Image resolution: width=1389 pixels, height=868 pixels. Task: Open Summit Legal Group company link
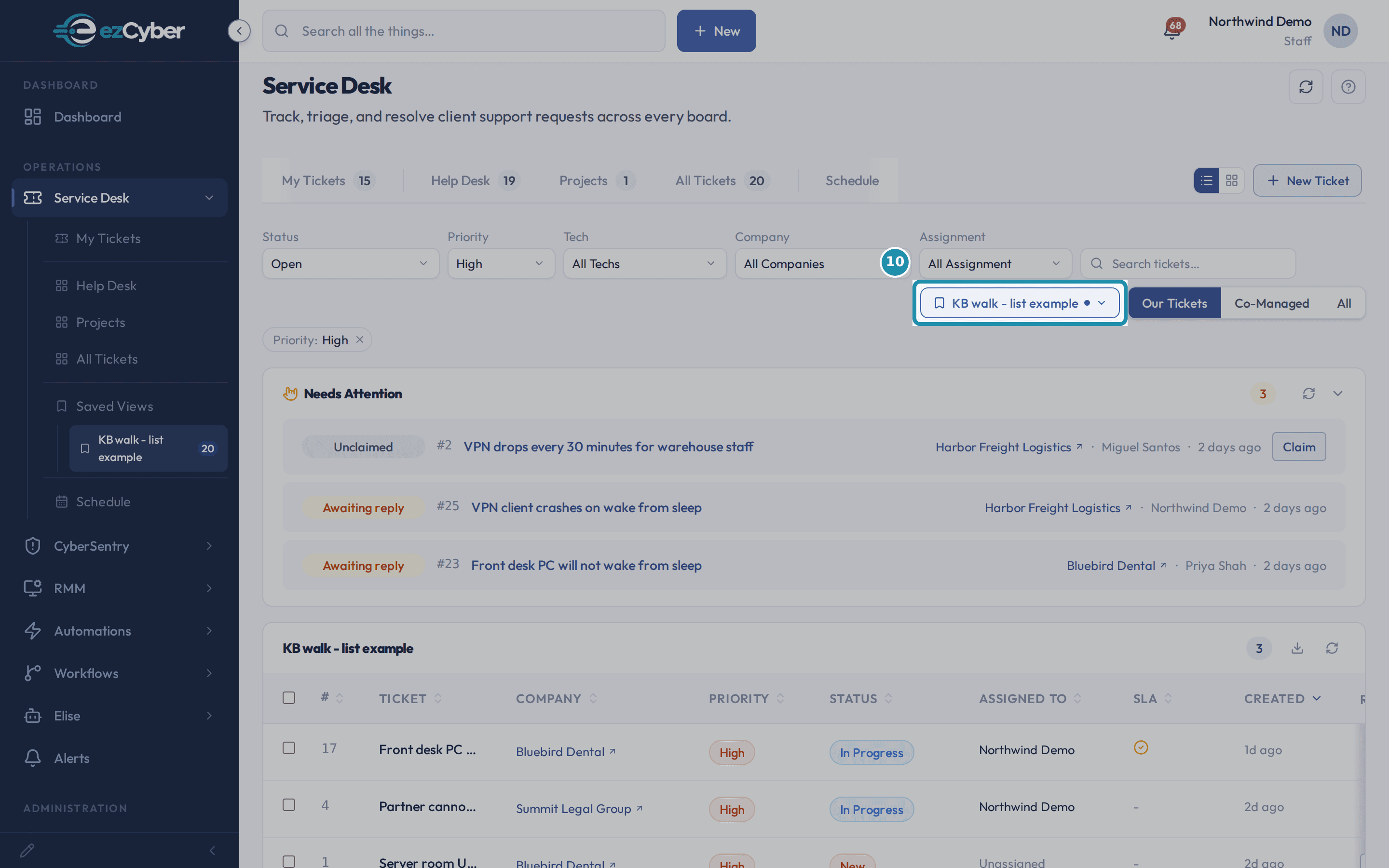(579, 809)
